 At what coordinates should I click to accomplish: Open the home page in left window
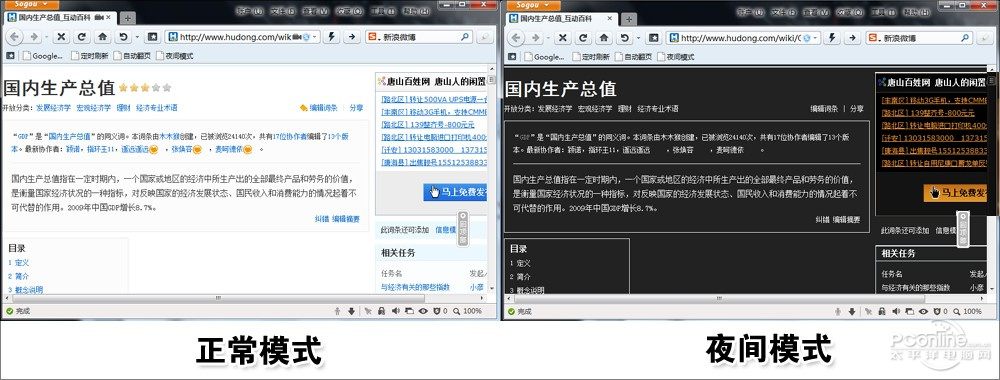[102, 37]
